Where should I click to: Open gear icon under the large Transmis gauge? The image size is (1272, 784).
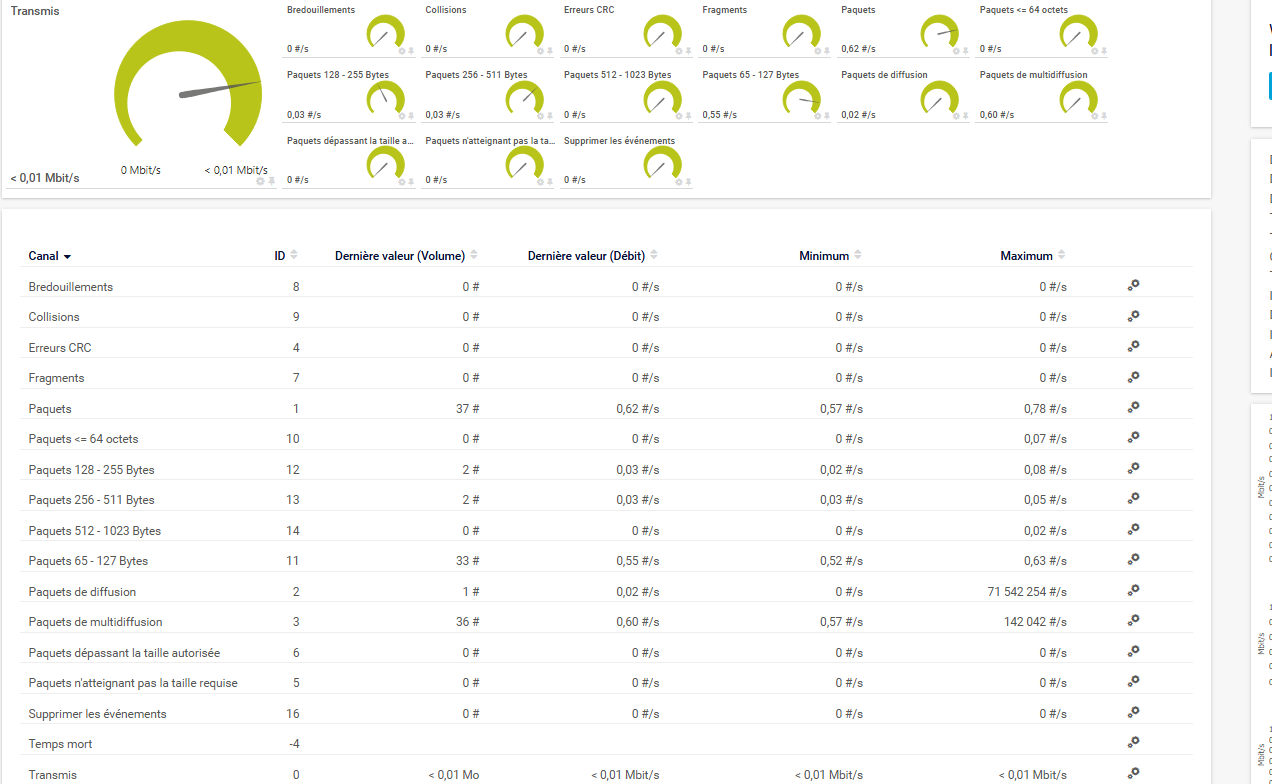(x=260, y=181)
